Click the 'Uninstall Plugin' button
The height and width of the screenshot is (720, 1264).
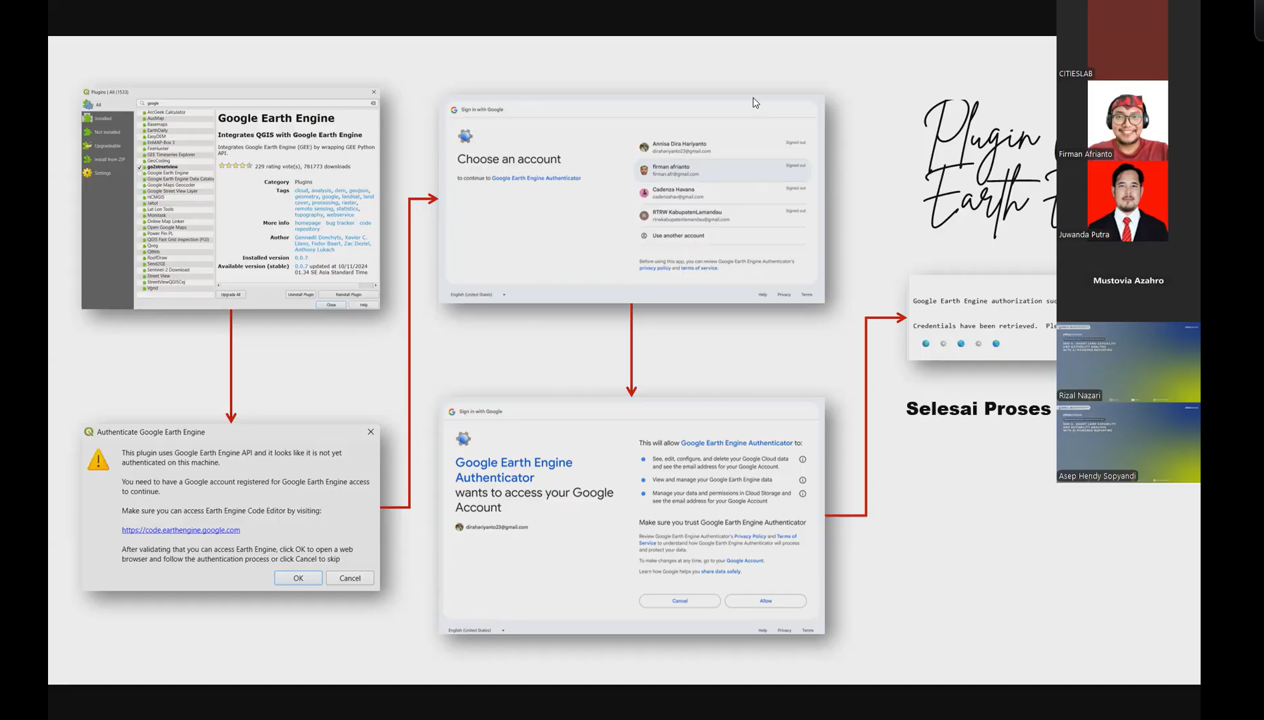pos(301,294)
